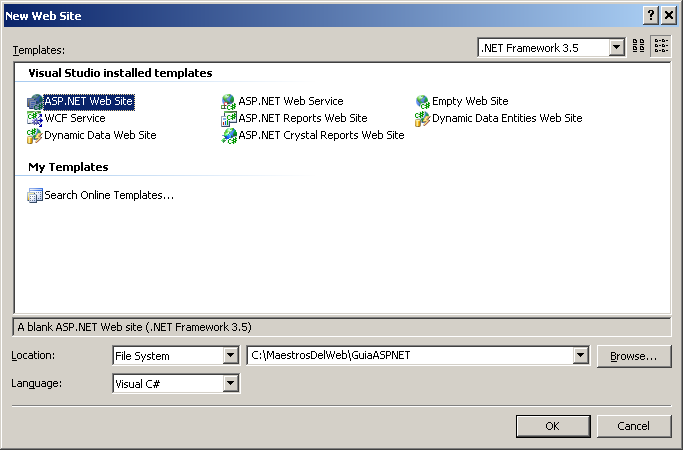This screenshot has width=683, height=450.
Task: Open the Language Visual C# dropdown
Action: tap(230, 383)
